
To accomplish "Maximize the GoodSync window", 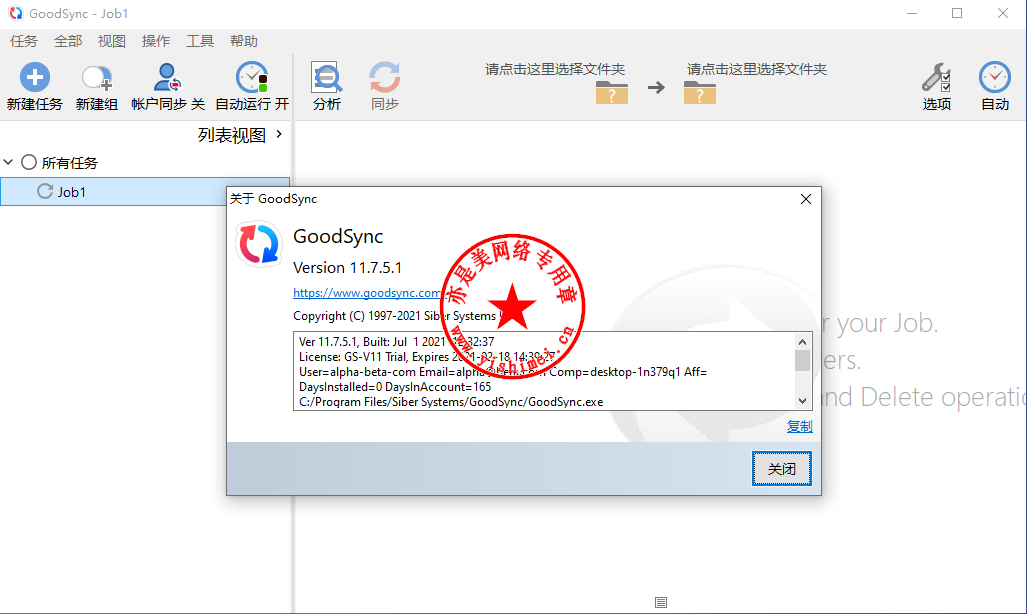I will point(957,13).
